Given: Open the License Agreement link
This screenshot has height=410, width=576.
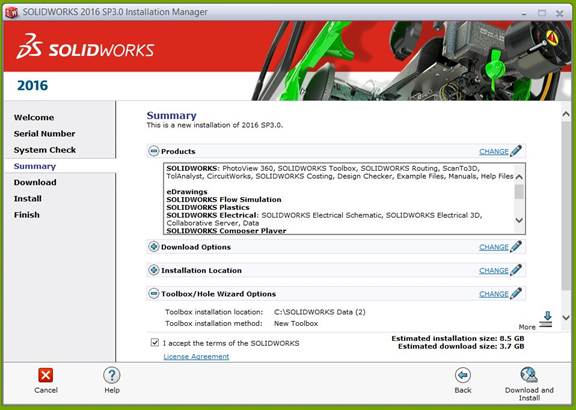Looking at the screenshot, I should click(x=196, y=356).
